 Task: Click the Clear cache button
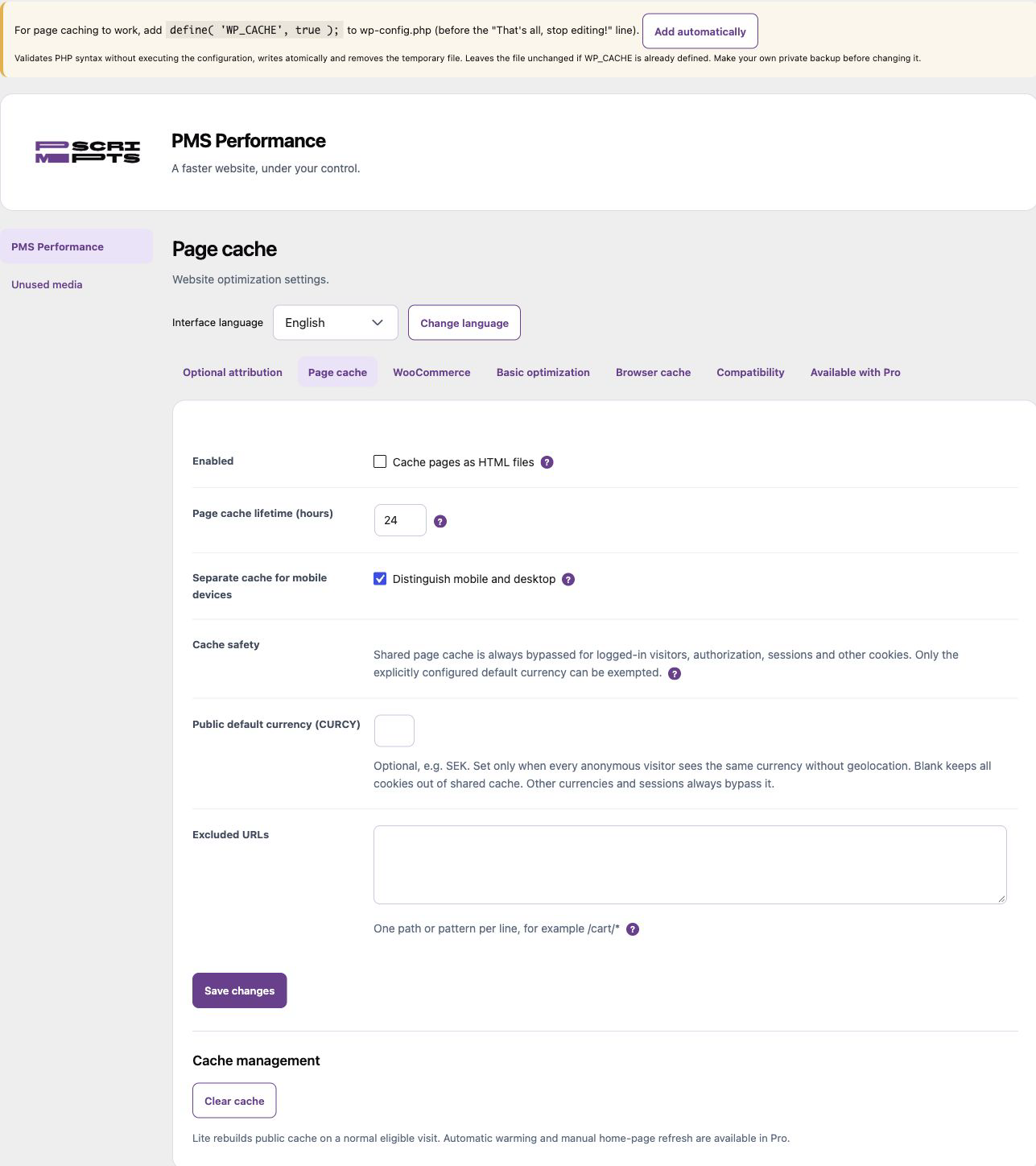[234, 1101]
